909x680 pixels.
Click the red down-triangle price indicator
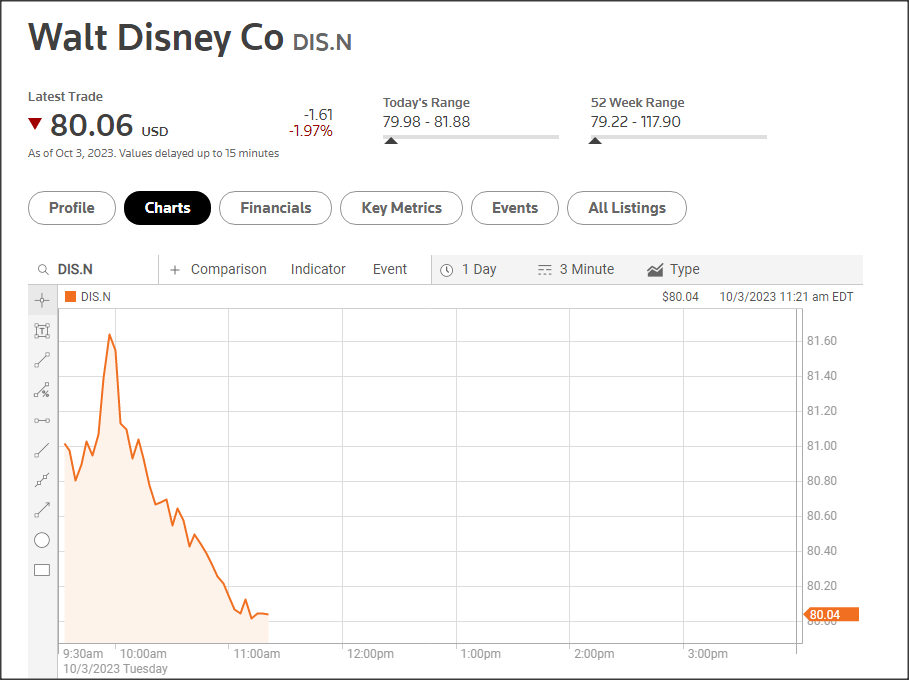pyautogui.click(x=35, y=123)
